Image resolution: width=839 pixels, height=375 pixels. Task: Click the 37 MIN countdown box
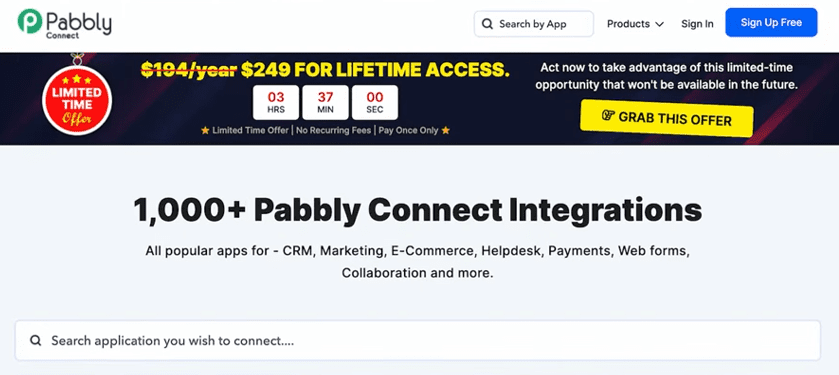(x=325, y=103)
